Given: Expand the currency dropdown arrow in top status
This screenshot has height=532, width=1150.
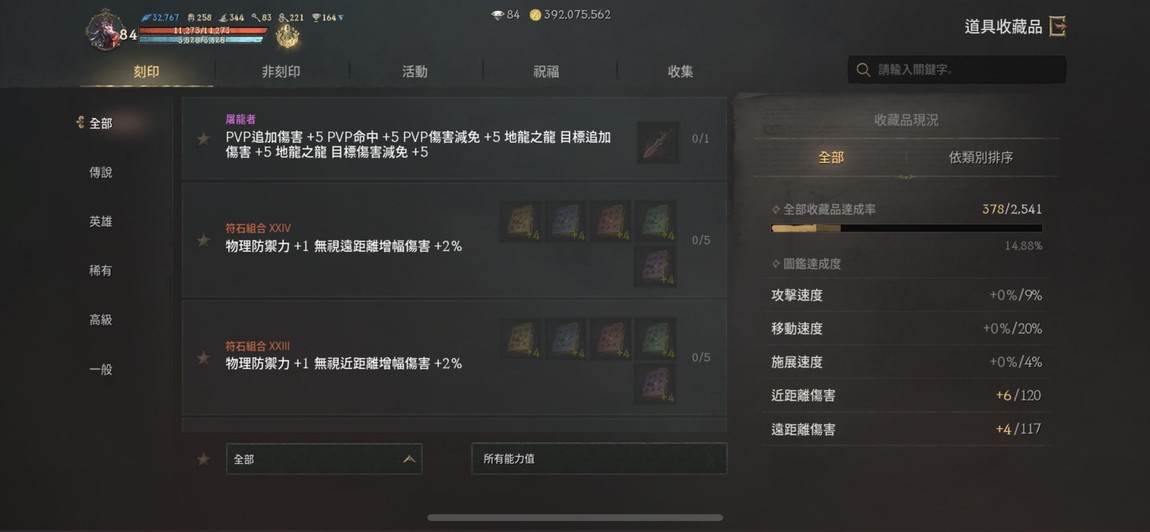Looking at the screenshot, I should [x=341, y=18].
